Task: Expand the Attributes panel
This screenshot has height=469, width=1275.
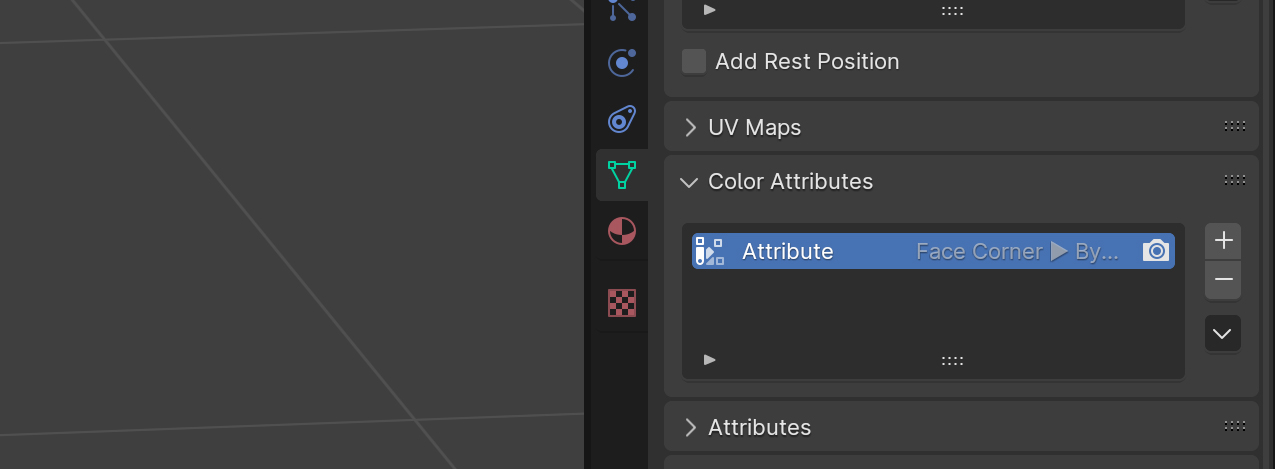Action: (x=690, y=427)
